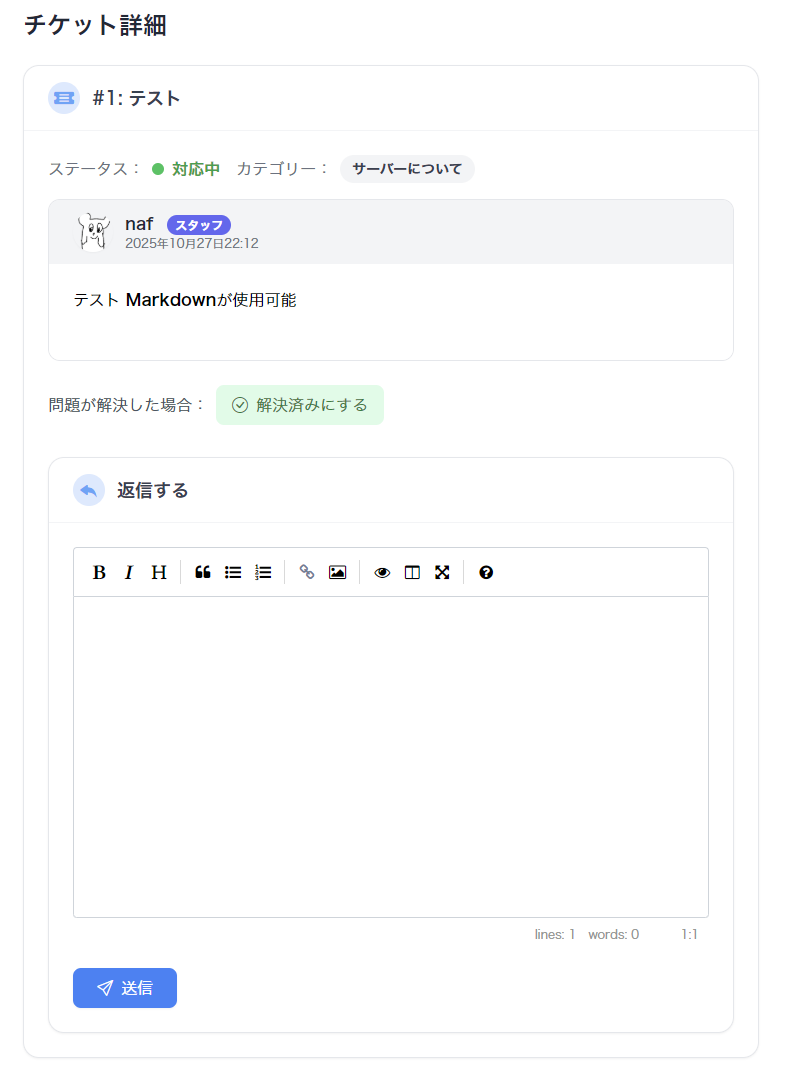Click inside the reply text area
This screenshot has width=787, height=1083.
click(x=390, y=755)
